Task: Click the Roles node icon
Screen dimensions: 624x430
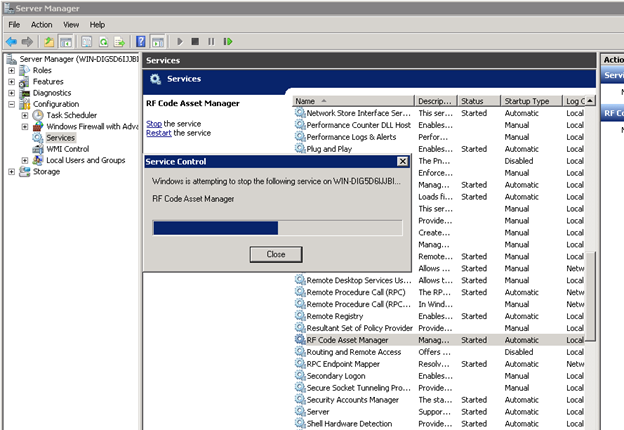Action: pos(24,70)
